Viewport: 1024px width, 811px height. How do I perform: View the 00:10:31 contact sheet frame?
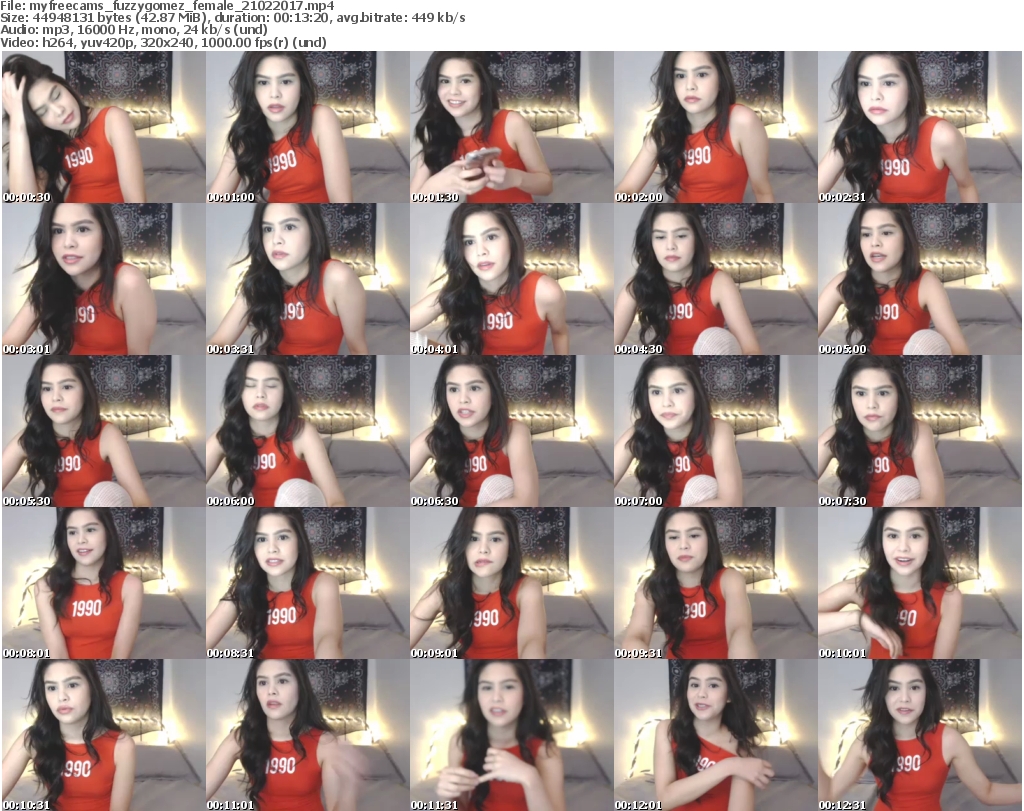pos(104,735)
